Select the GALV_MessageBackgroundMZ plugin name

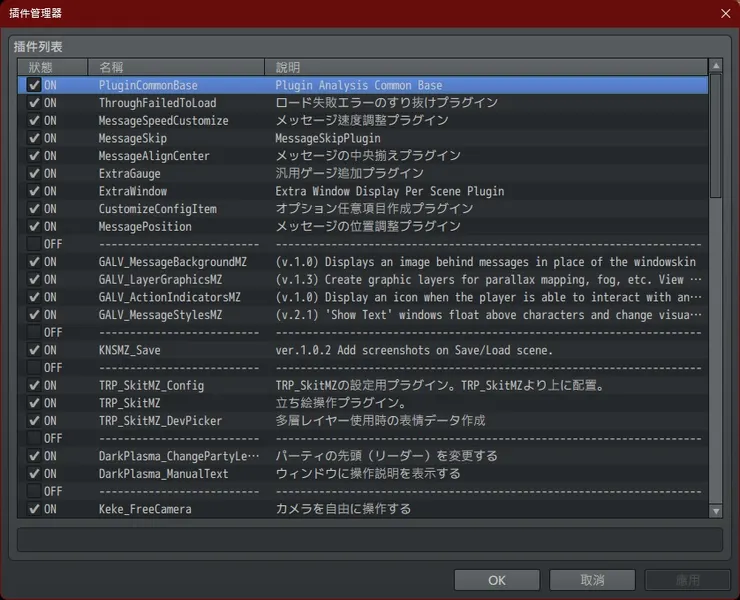click(173, 262)
